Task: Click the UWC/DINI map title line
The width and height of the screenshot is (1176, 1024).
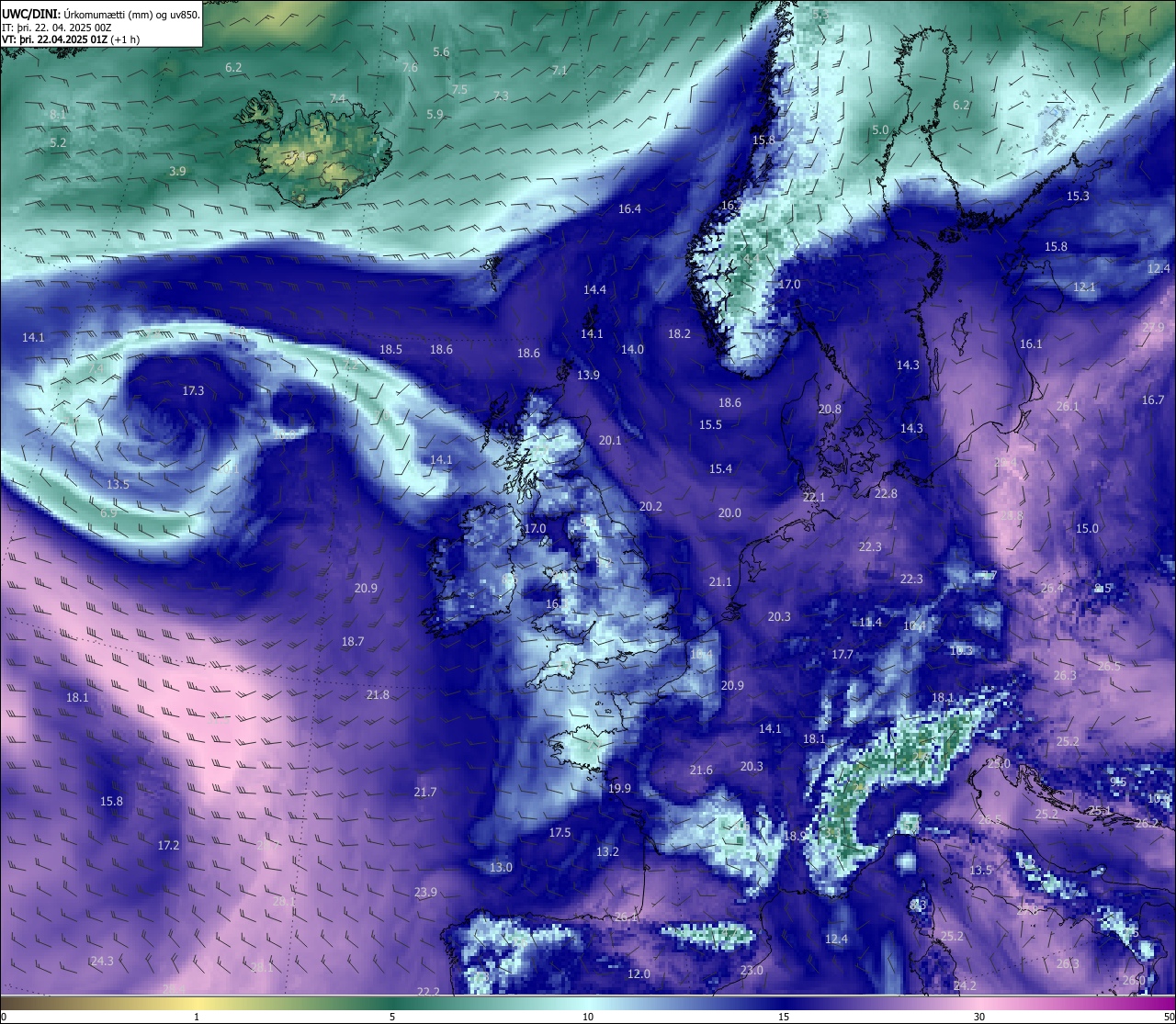Action: pos(100,15)
